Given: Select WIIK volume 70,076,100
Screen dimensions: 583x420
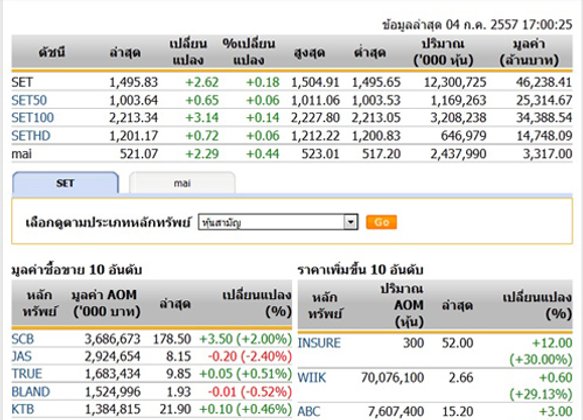Looking at the screenshot, I should [392, 378].
